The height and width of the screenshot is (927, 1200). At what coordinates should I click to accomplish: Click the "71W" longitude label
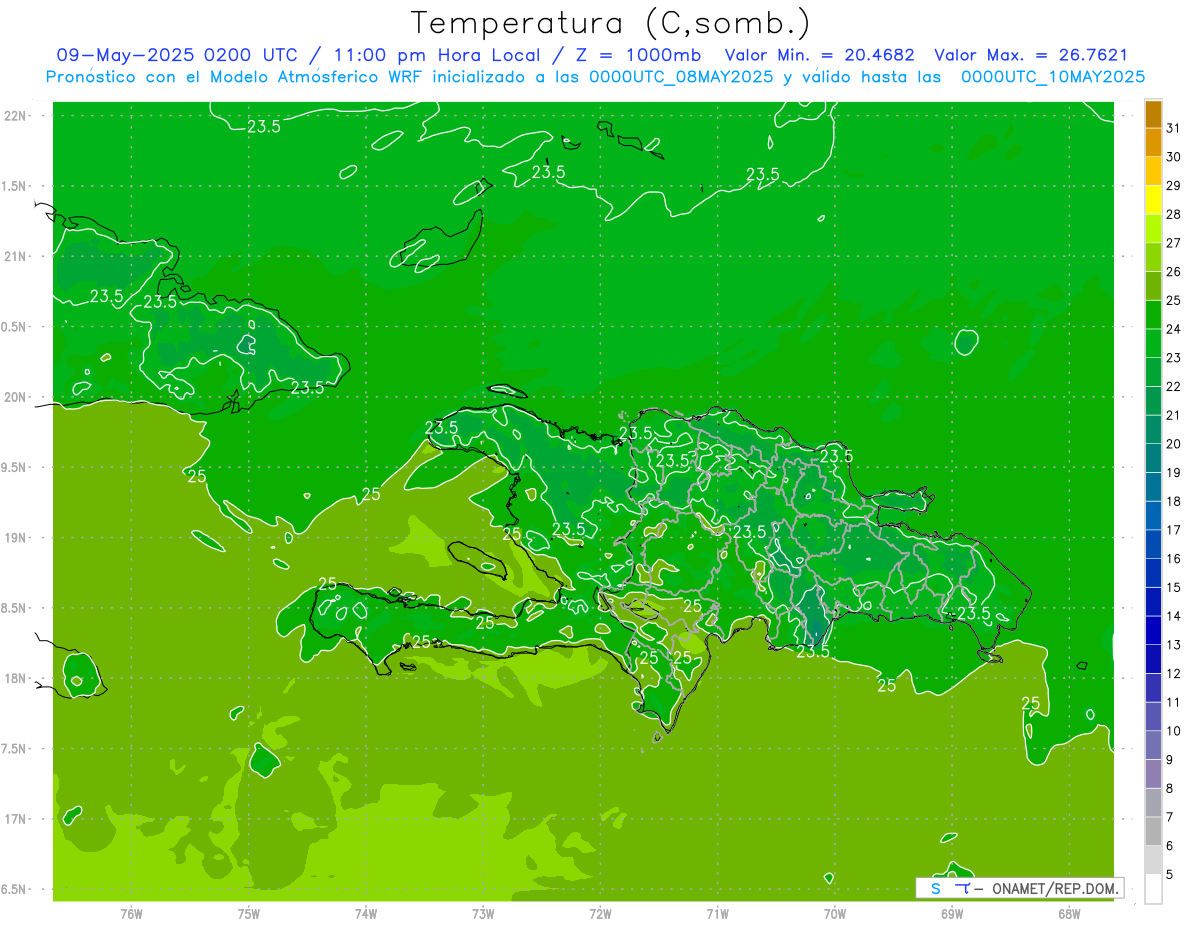point(717,914)
